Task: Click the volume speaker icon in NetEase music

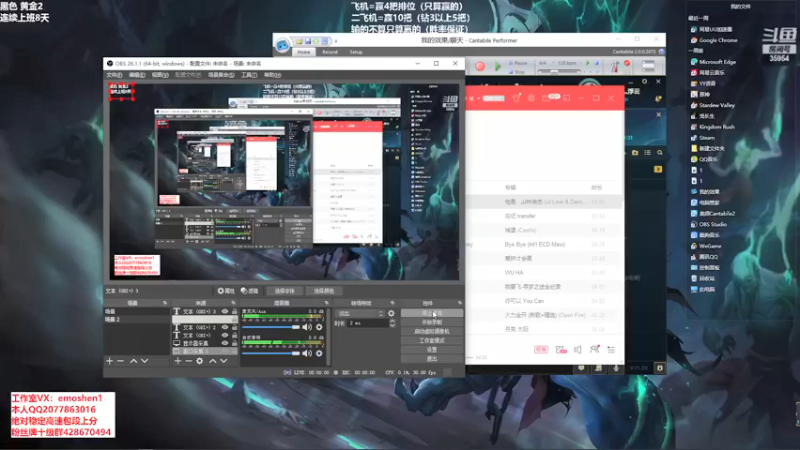Action: (x=578, y=349)
